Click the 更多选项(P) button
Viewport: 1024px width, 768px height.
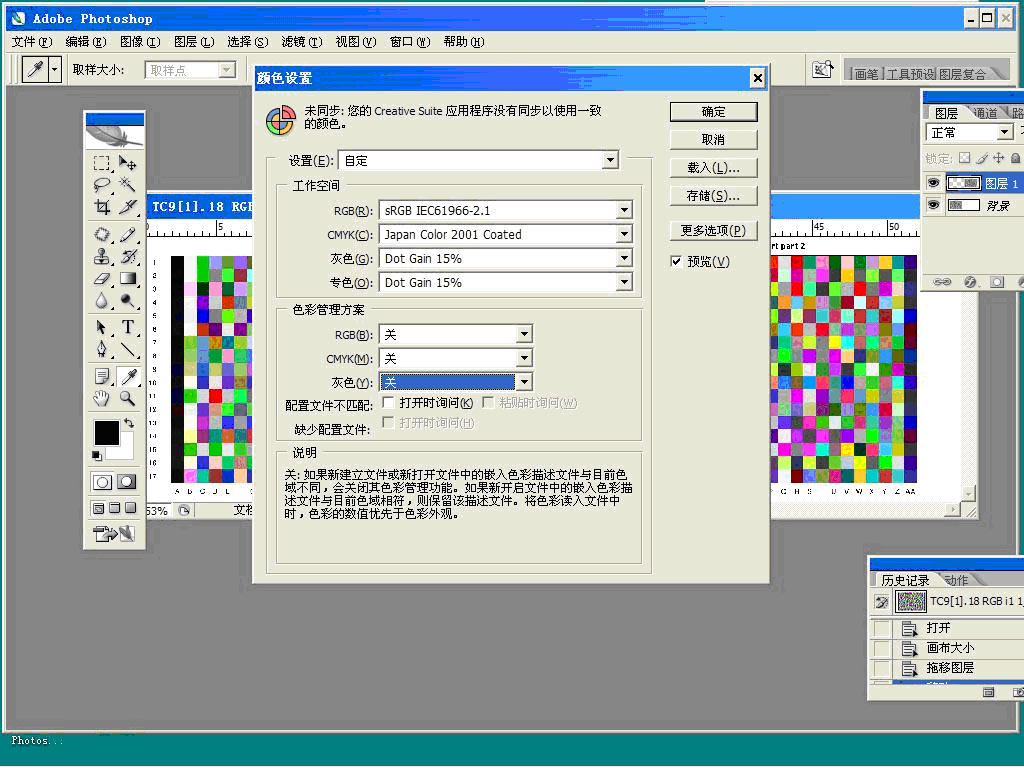[x=713, y=231]
